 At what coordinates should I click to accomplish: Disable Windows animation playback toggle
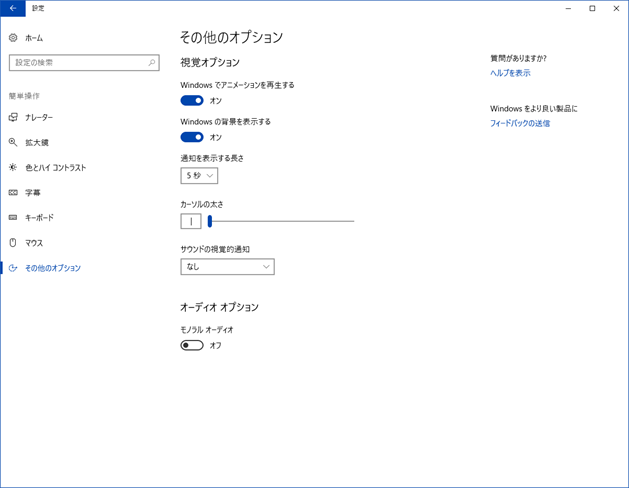192,100
